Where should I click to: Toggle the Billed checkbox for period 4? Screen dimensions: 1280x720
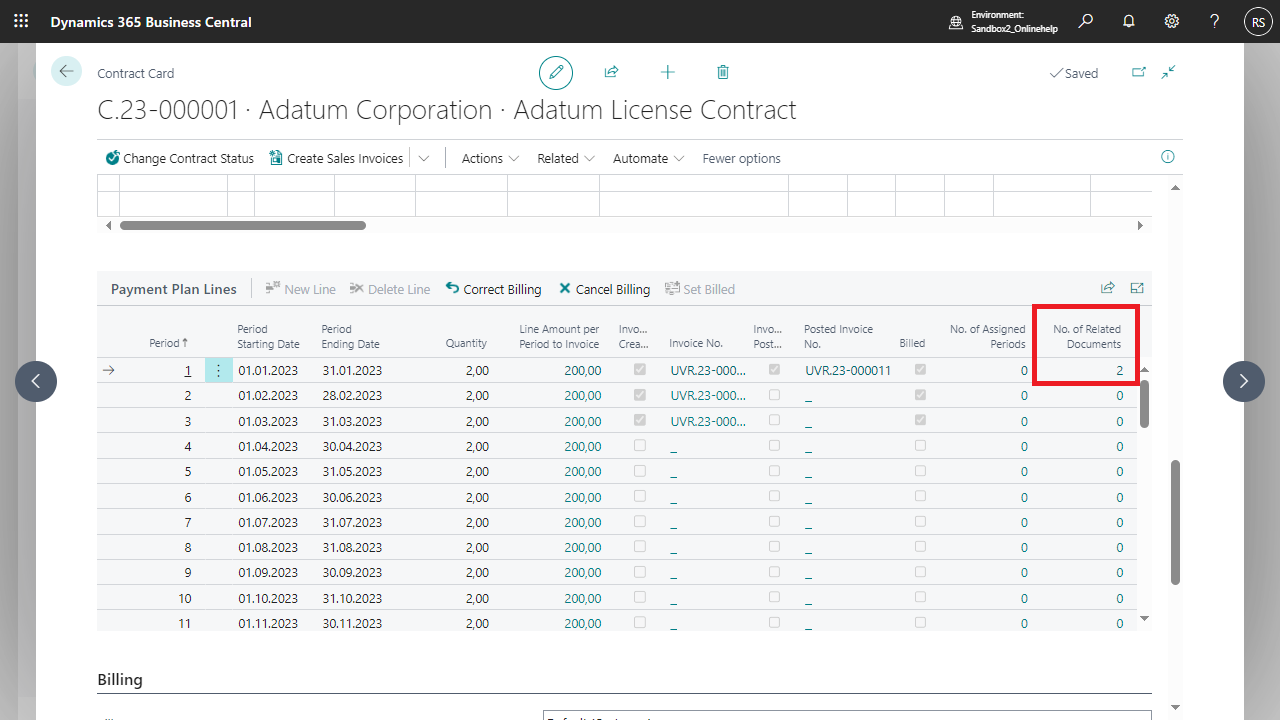920,446
